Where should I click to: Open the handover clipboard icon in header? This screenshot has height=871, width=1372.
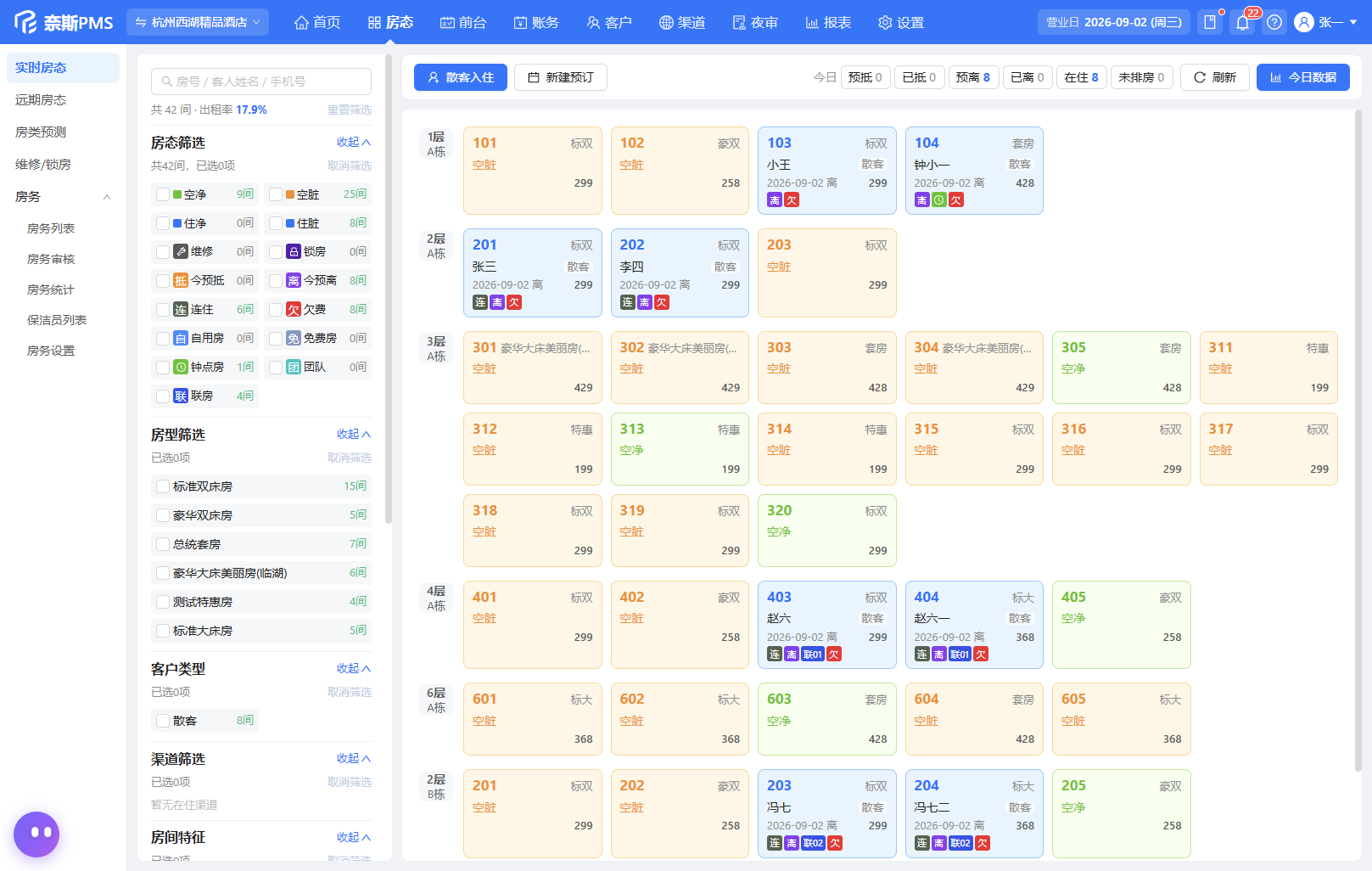pyautogui.click(x=1210, y=22)
